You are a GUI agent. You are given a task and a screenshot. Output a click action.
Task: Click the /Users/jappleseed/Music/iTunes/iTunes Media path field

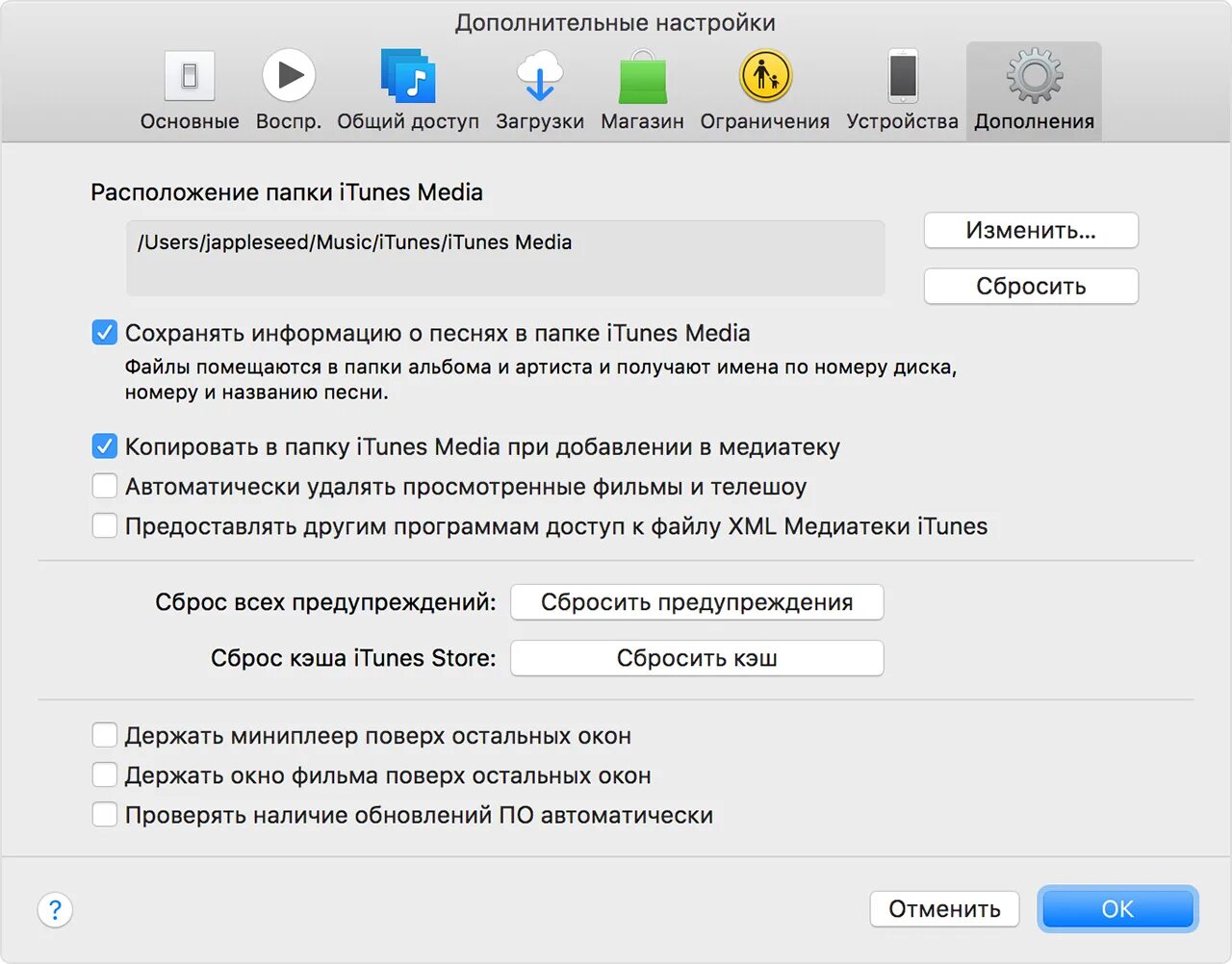pos(505,258)
